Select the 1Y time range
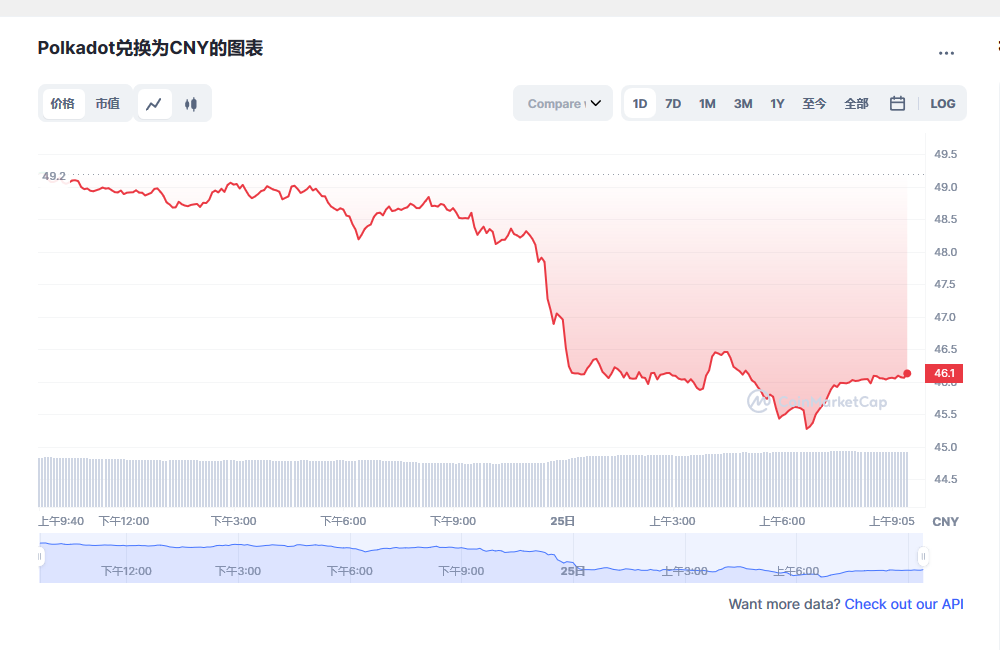This screenshot has height=650, width=1000. [x=777, y=103]
